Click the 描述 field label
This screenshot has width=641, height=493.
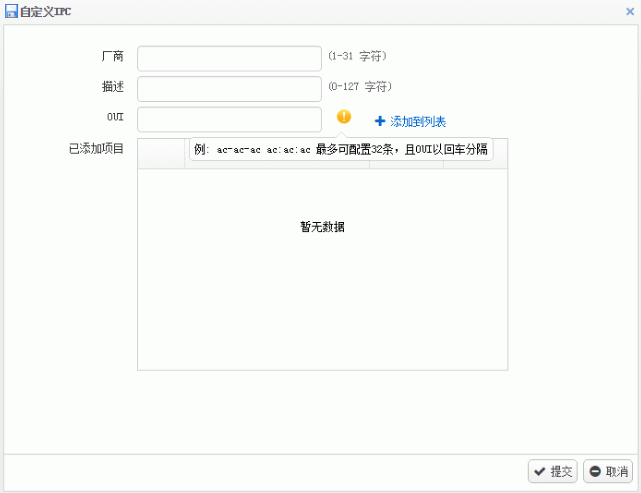coord(113,87)
